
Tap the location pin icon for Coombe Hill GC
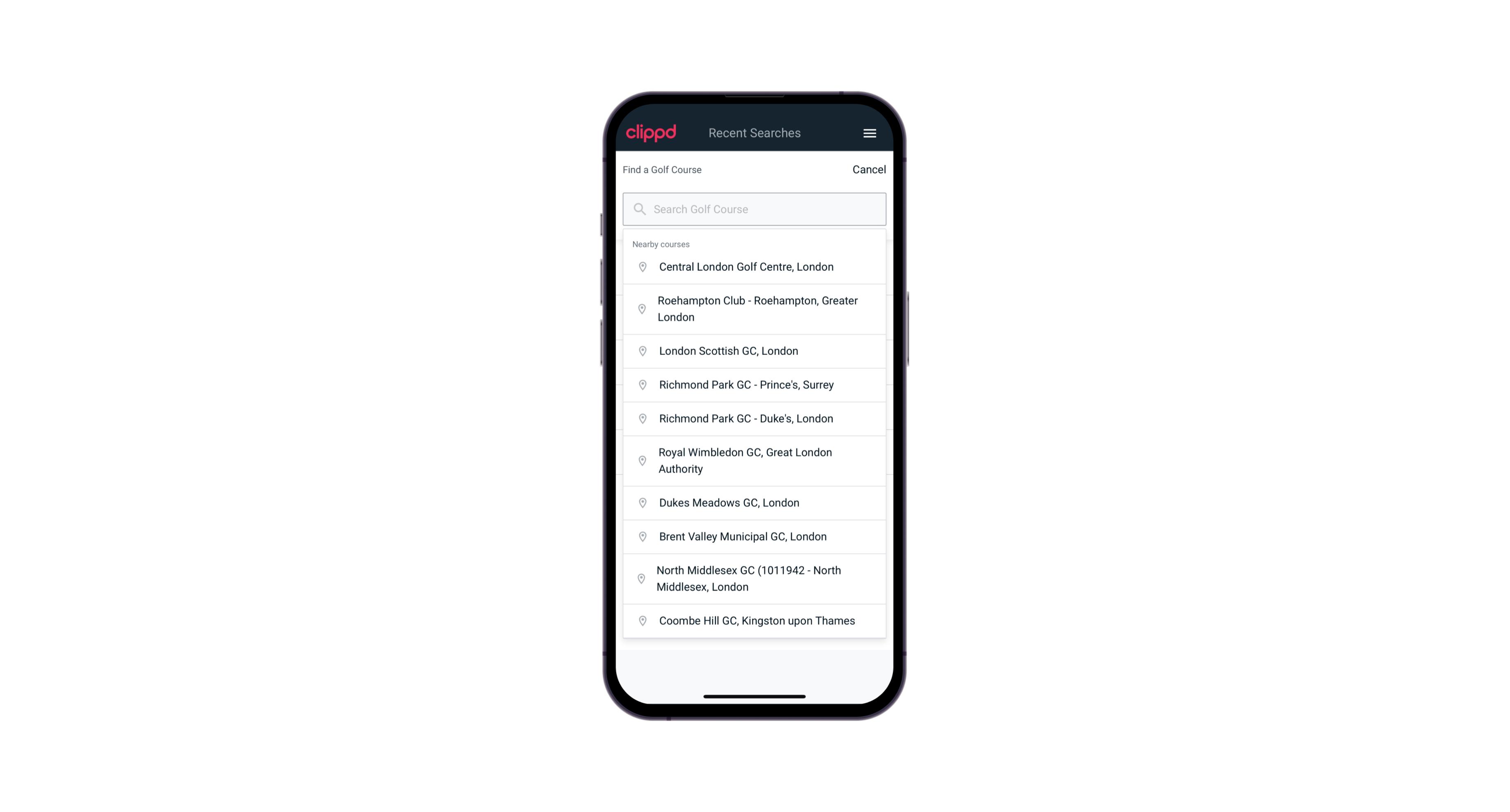pyautogui.click(x=640, y=620)
